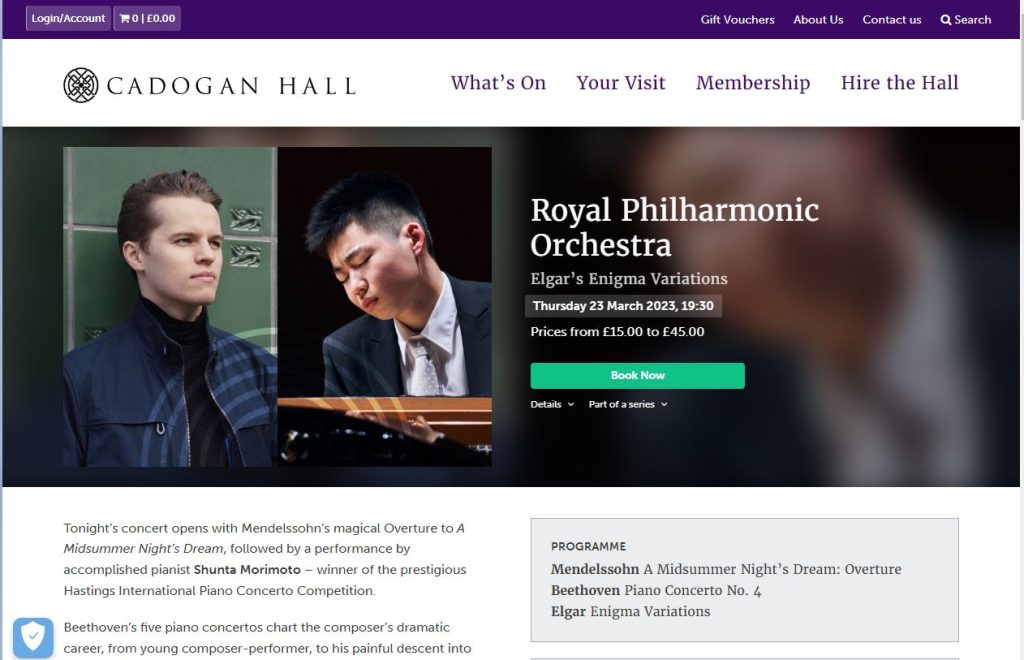
Task: Open the About Us page
Action: [x=818, y=19]
